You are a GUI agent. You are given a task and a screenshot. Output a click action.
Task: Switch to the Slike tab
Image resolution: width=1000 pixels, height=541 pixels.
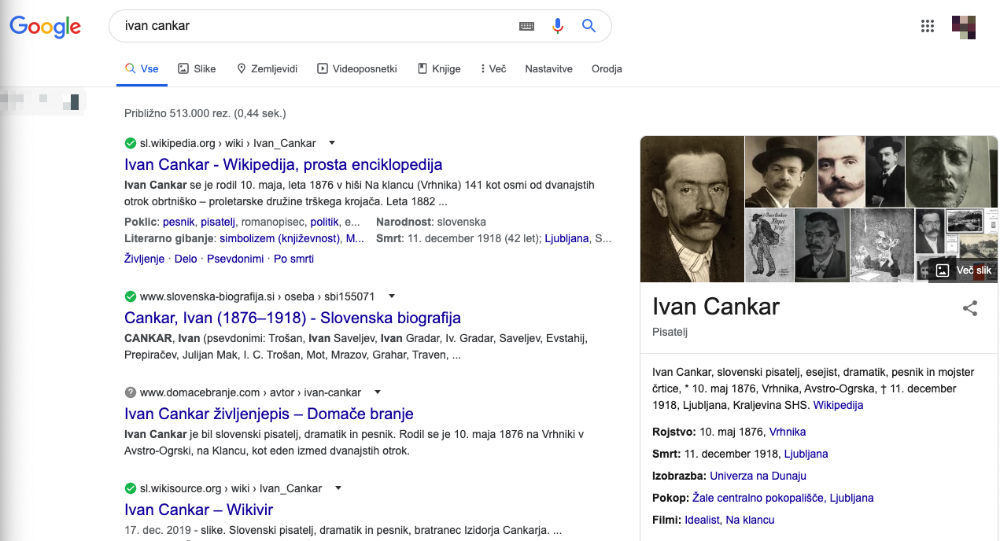click(196, 69)
